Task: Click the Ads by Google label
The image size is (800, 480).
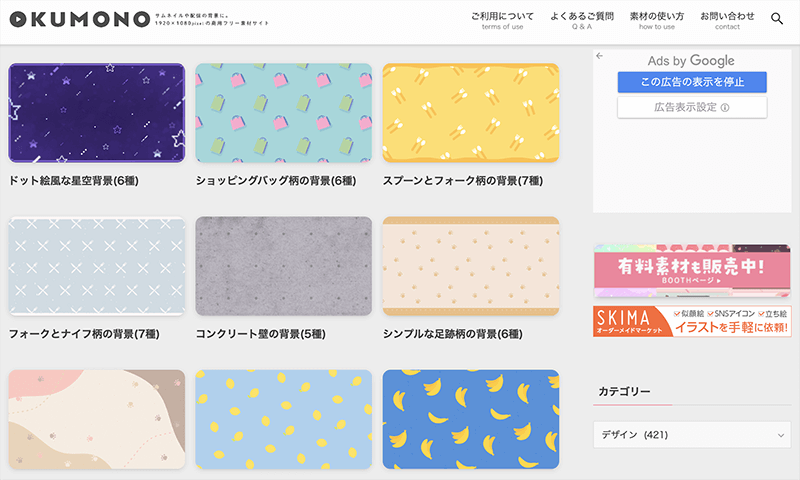Action: [x=691, y=61]
